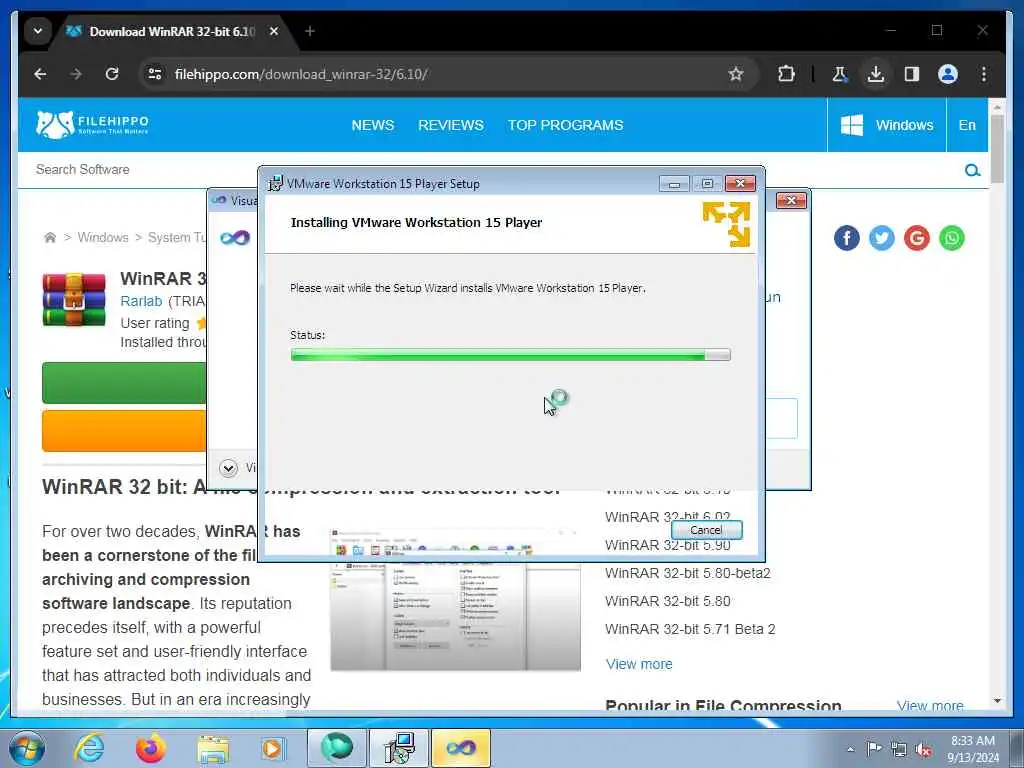Open the TOP PROGRAMS menu item

coord(566,125)
